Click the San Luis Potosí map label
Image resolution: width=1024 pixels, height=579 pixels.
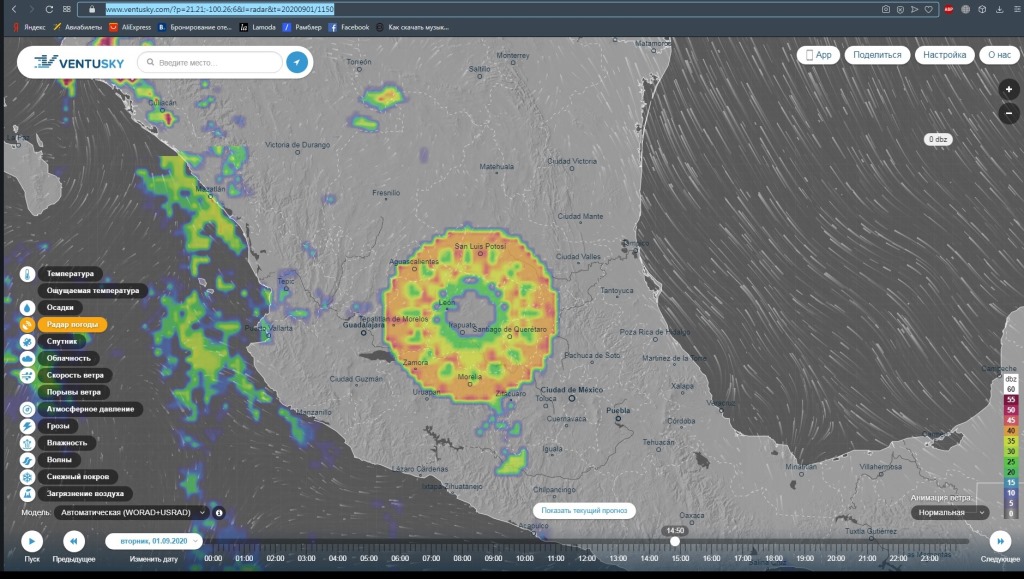pyautogui.click(x=480, y=246)
